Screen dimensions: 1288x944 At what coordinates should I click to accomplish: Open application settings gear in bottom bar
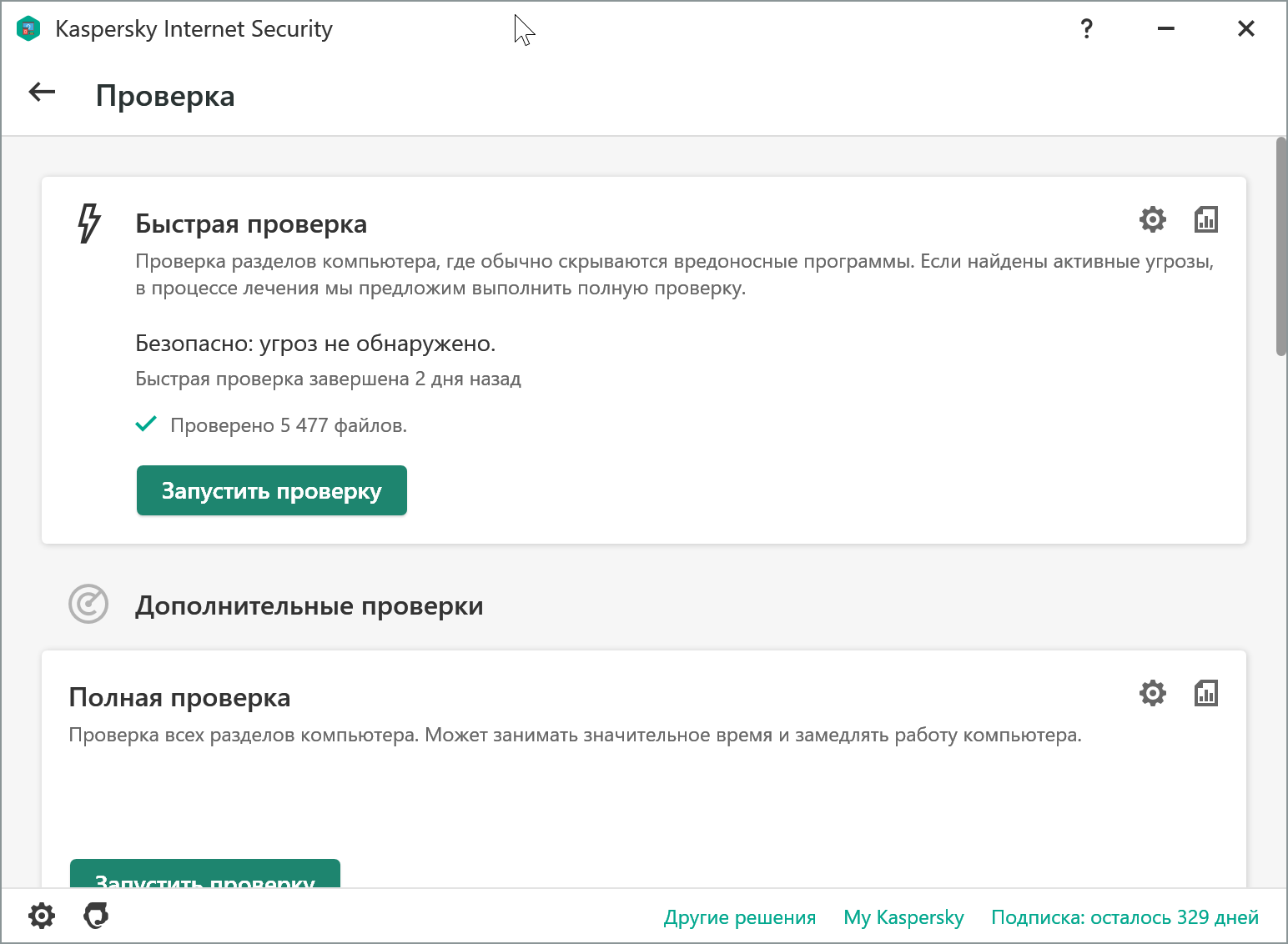[42, 916]
